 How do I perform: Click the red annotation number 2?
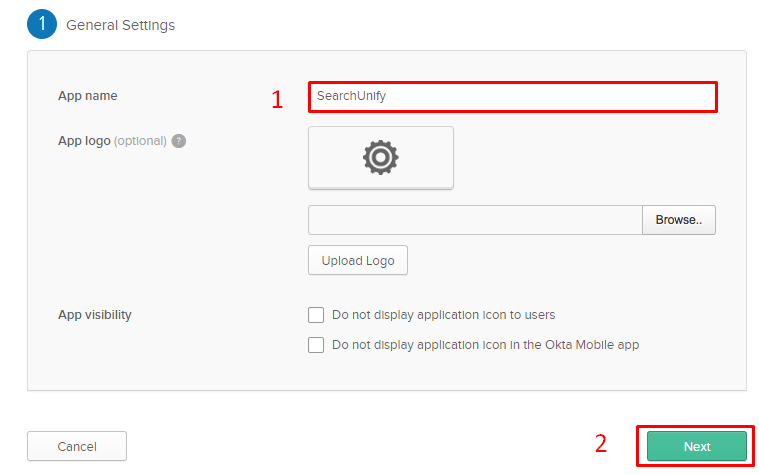pos(601,444)
